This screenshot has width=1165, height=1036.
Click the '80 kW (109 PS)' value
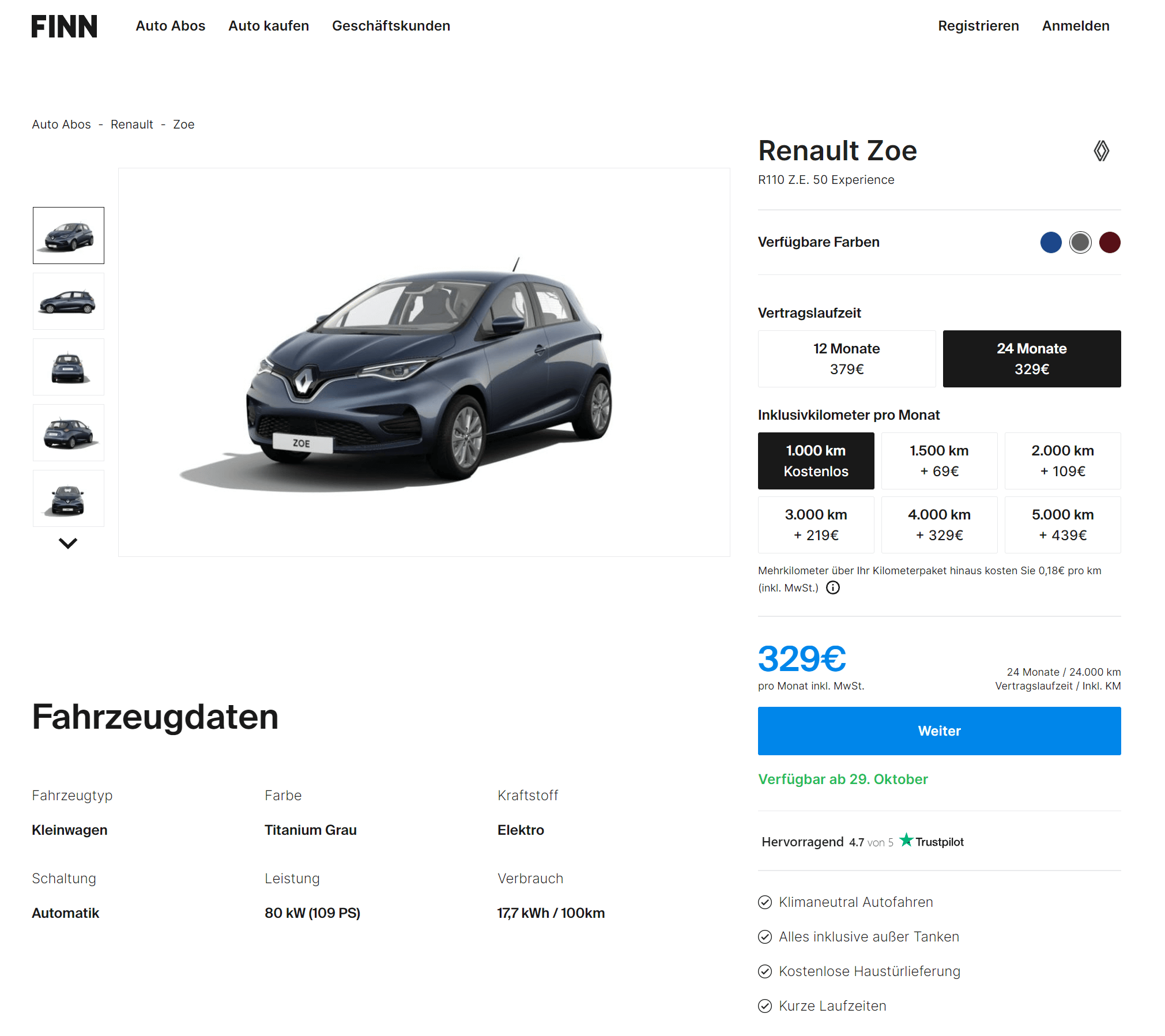click(312, 913)
